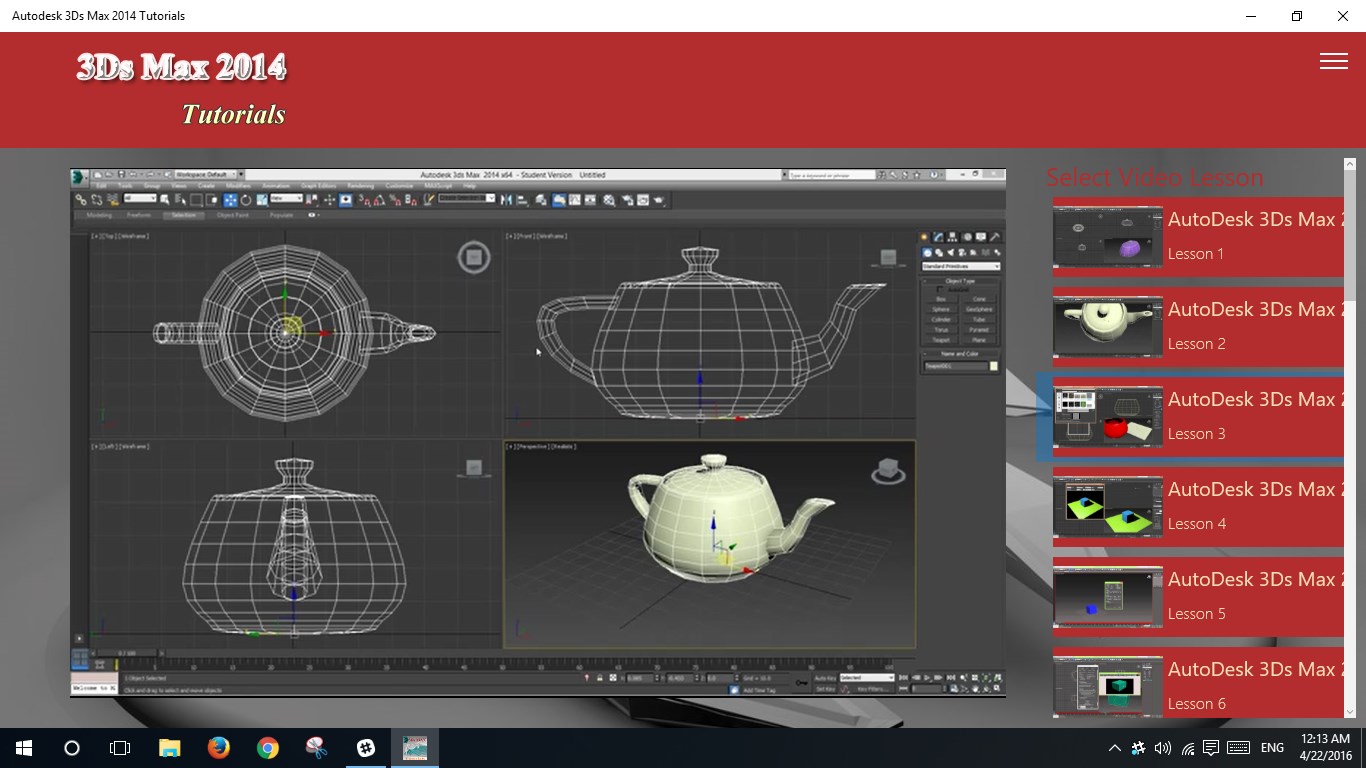Click the Teapot object type button

pos(941,340)
